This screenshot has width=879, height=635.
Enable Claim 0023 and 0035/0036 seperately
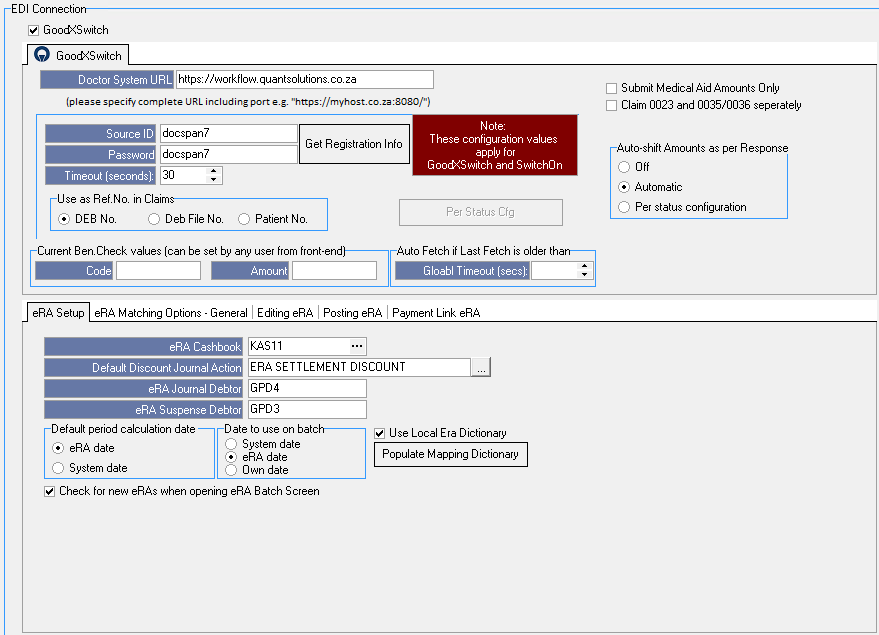(612, 105)
